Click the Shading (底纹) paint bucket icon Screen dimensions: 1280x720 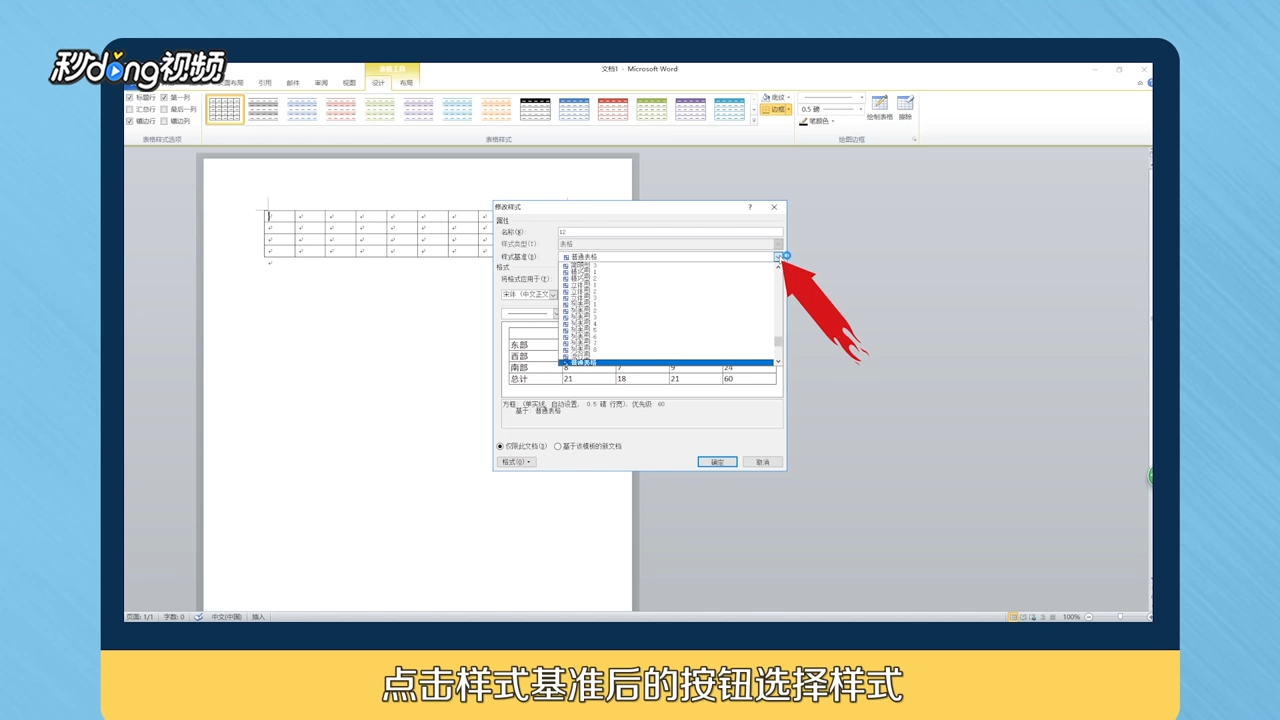pyautogui.click(x=766, y=98)
